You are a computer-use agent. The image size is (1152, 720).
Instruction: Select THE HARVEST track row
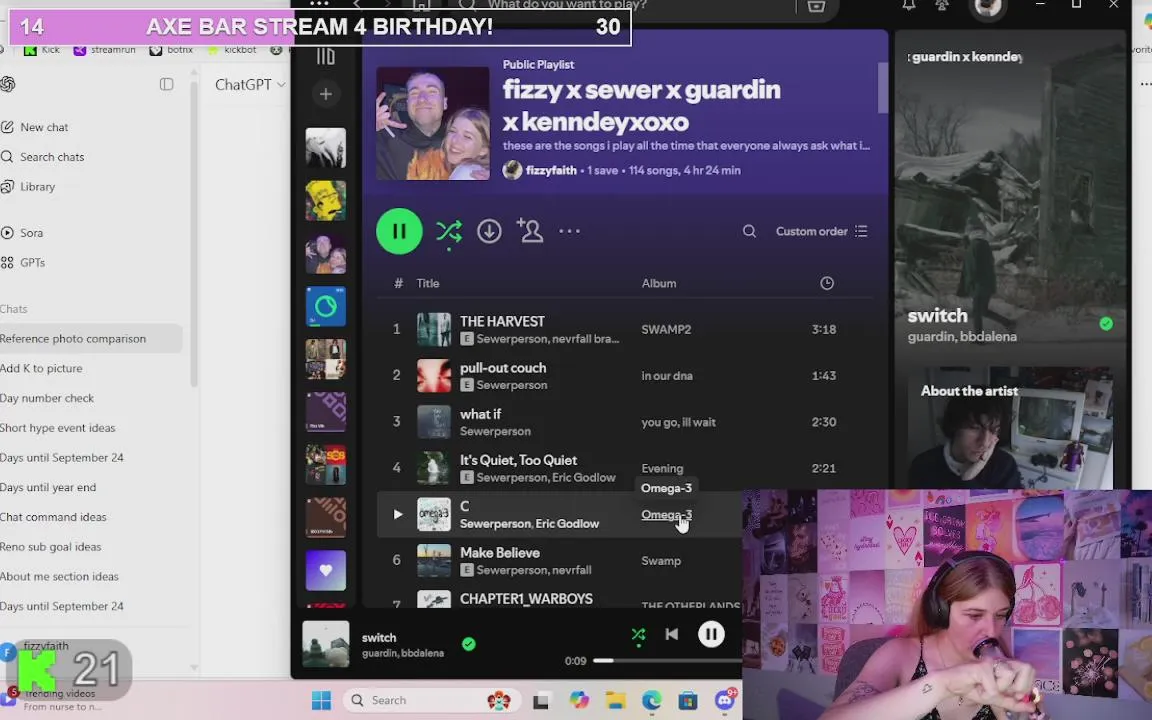click(x=624, y=329)
